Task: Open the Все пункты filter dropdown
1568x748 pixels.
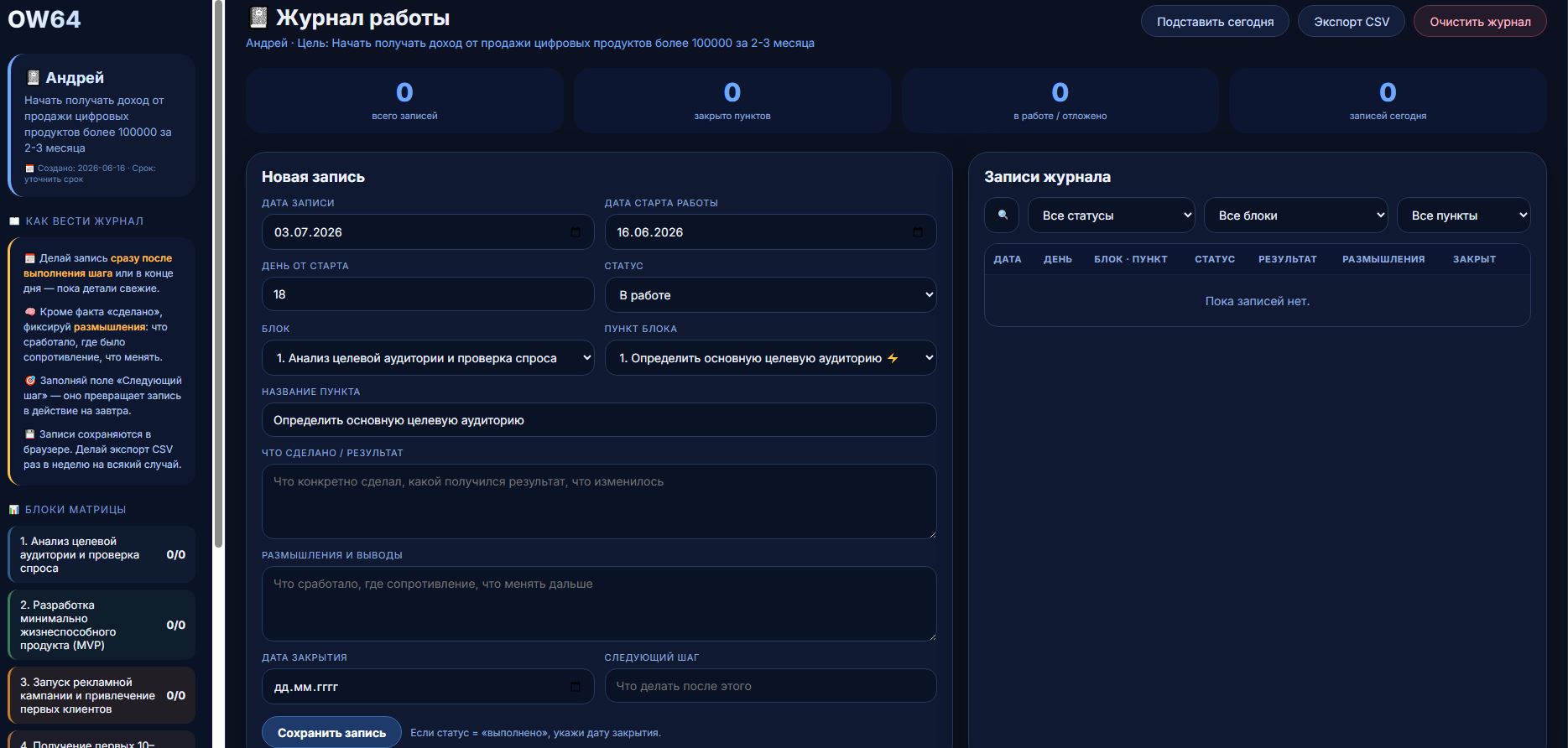Action: (1464, 216)
